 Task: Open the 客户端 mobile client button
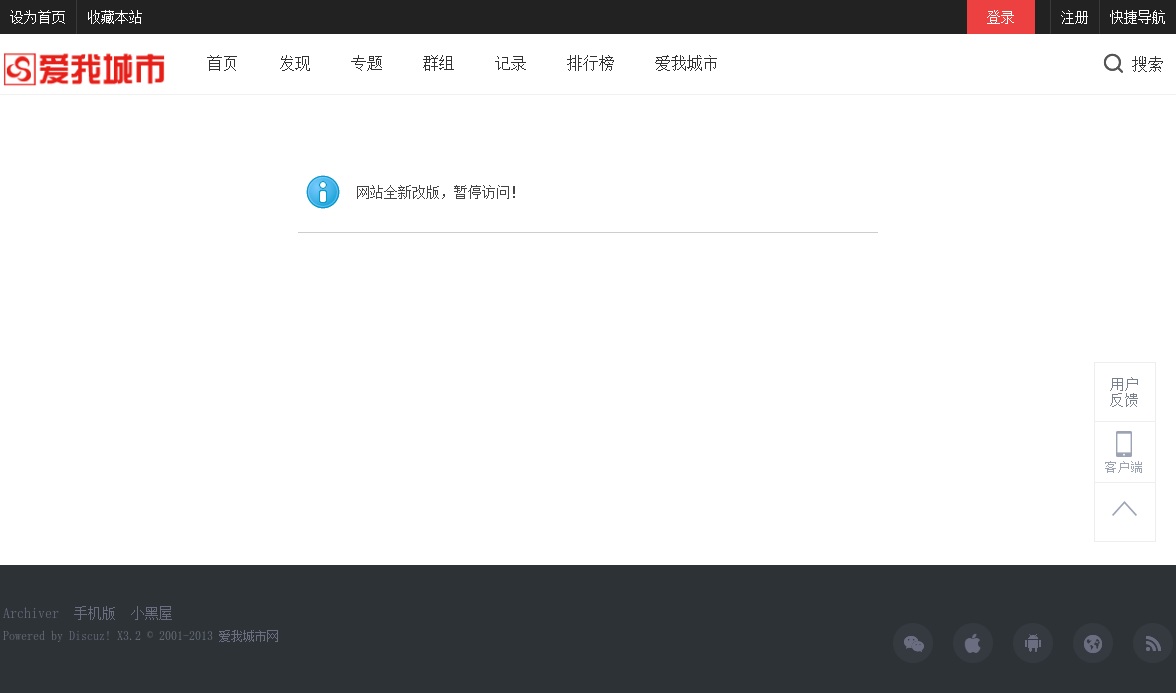point(1124,452)
